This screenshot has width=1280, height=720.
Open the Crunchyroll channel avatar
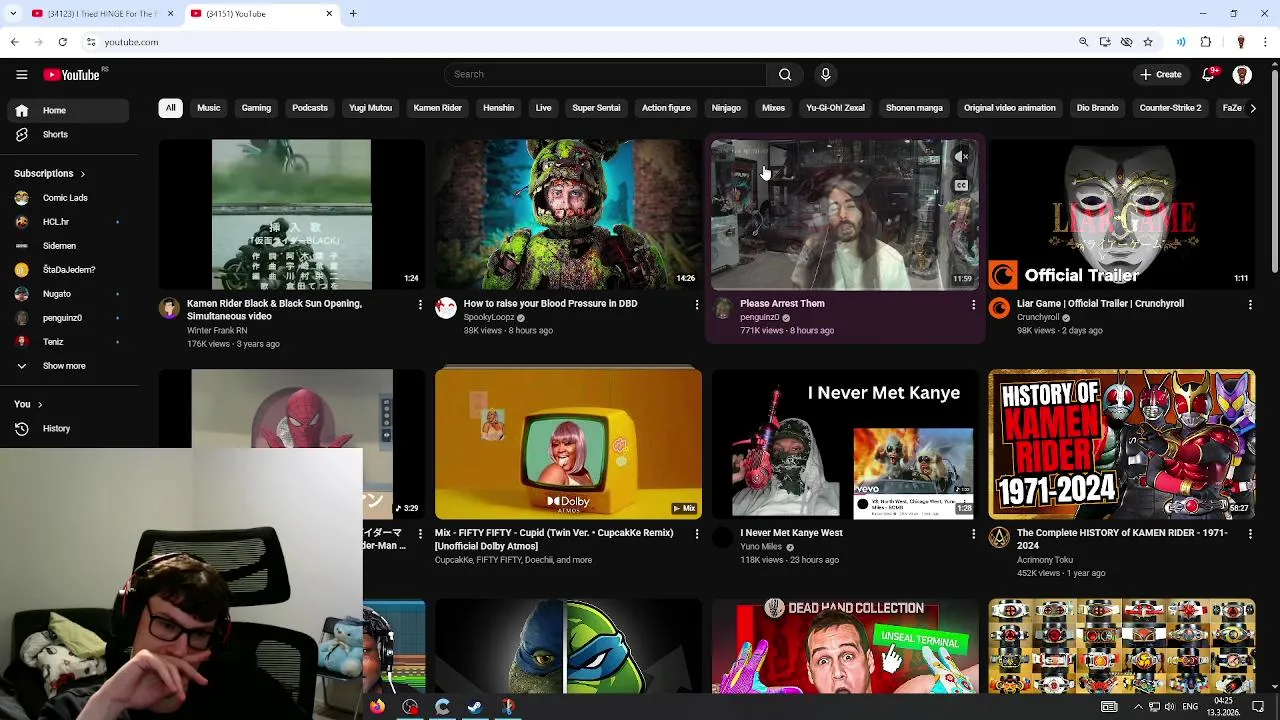point(999,308)
